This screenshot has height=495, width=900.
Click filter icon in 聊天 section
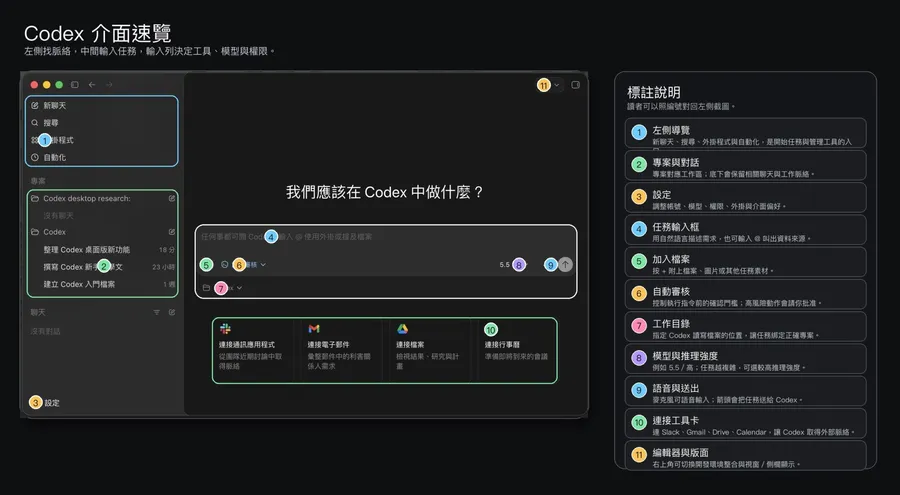(156, 312)
